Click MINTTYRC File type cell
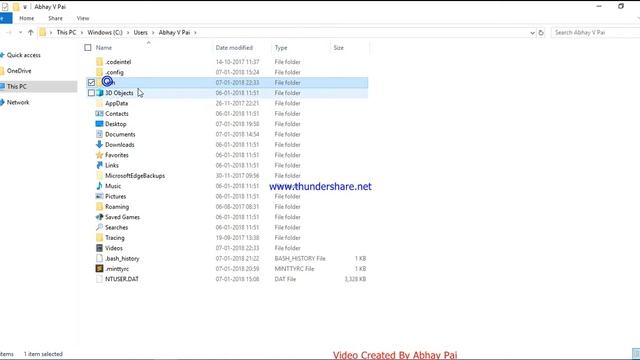 tap(294, 269)
